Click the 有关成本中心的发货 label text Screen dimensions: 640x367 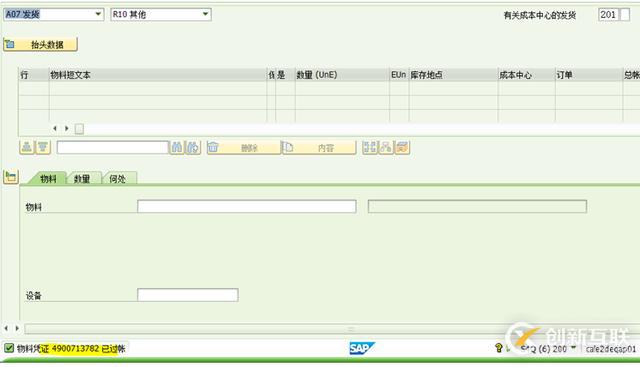(540, 15)
